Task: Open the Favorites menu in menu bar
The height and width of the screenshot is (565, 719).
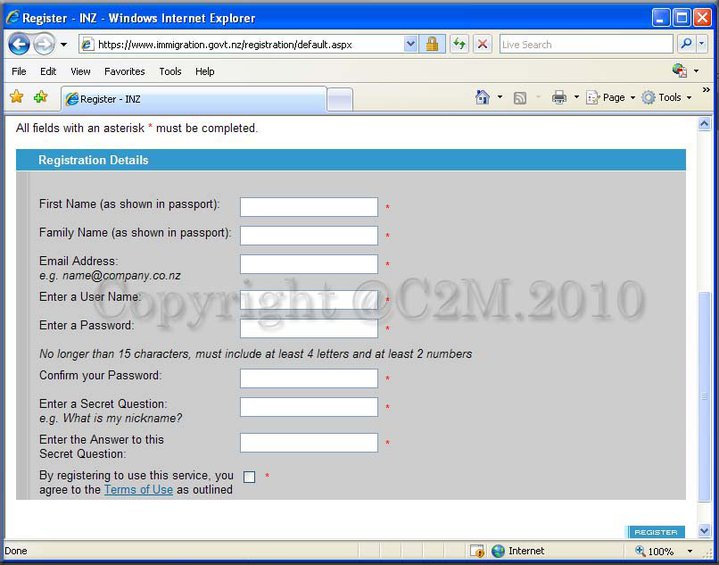Action: [124, 71]
